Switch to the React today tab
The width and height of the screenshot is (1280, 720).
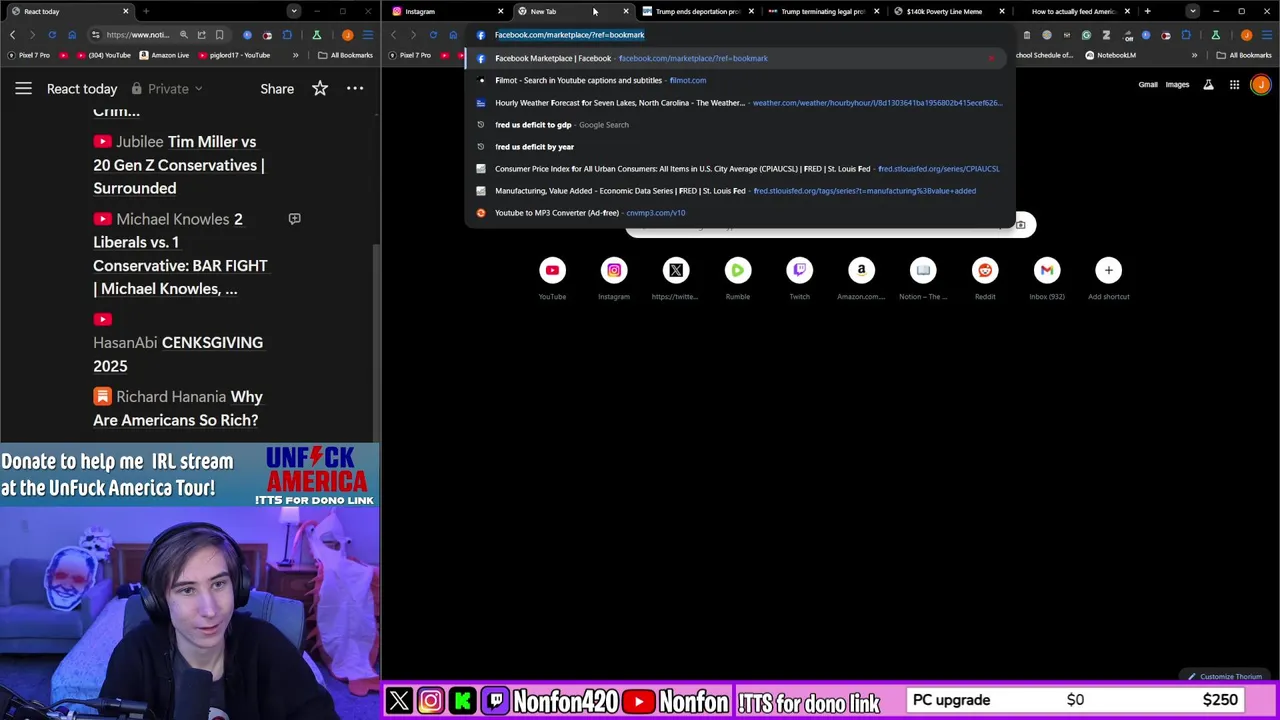click(68, 11)
